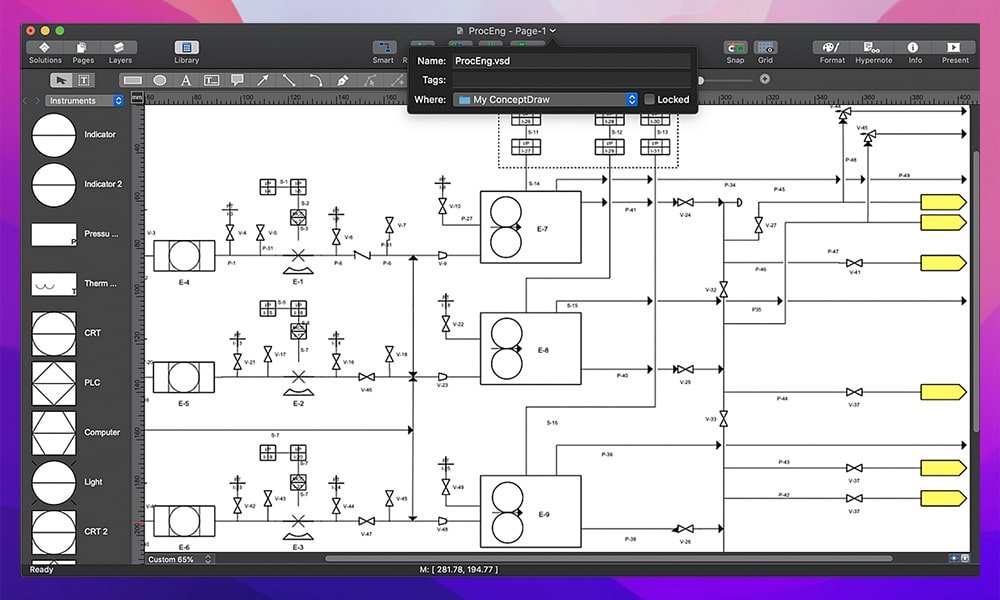
Task: Click the Library toolbar button
Action: point(186,48)
